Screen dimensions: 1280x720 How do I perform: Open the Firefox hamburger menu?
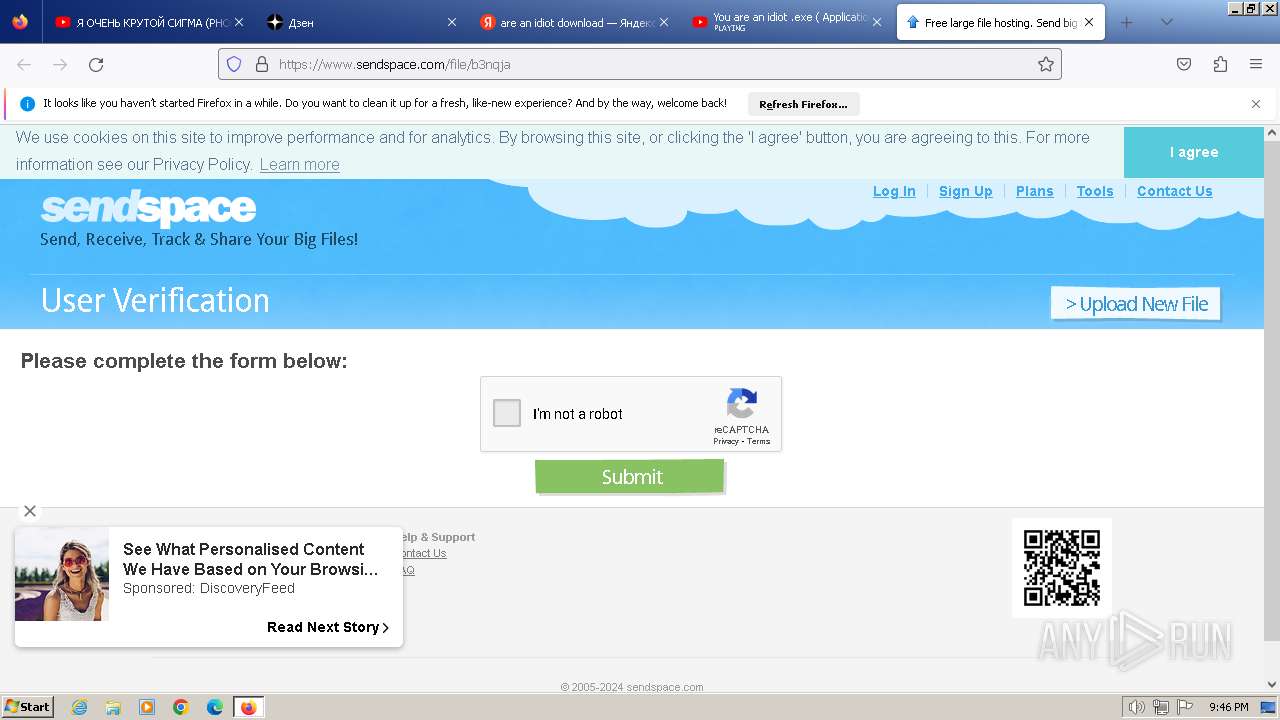(x=1256, y=64)
